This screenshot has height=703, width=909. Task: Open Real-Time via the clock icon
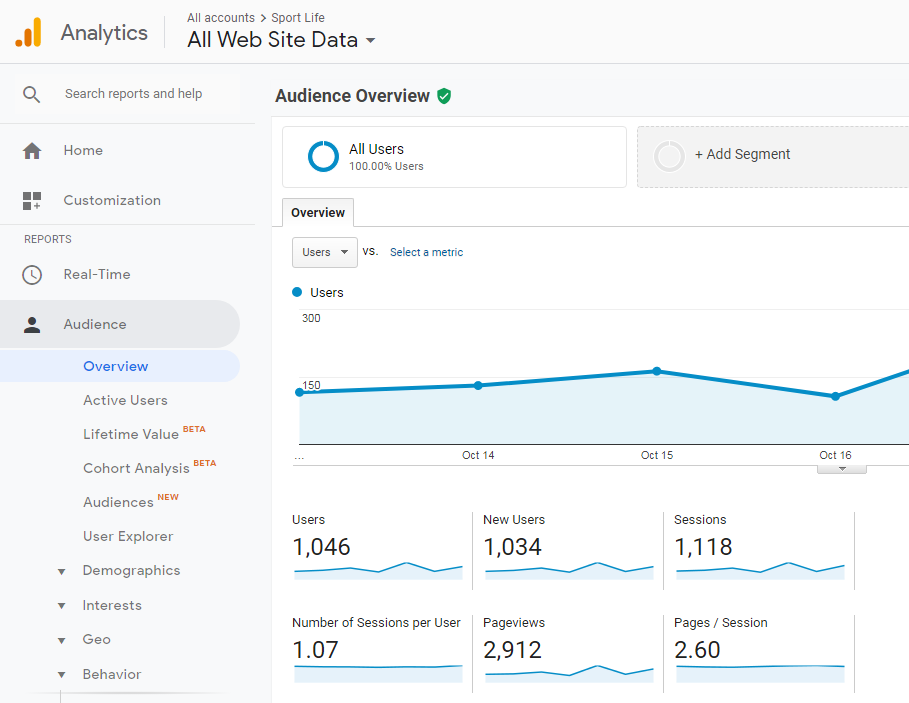tap(32, 275)
